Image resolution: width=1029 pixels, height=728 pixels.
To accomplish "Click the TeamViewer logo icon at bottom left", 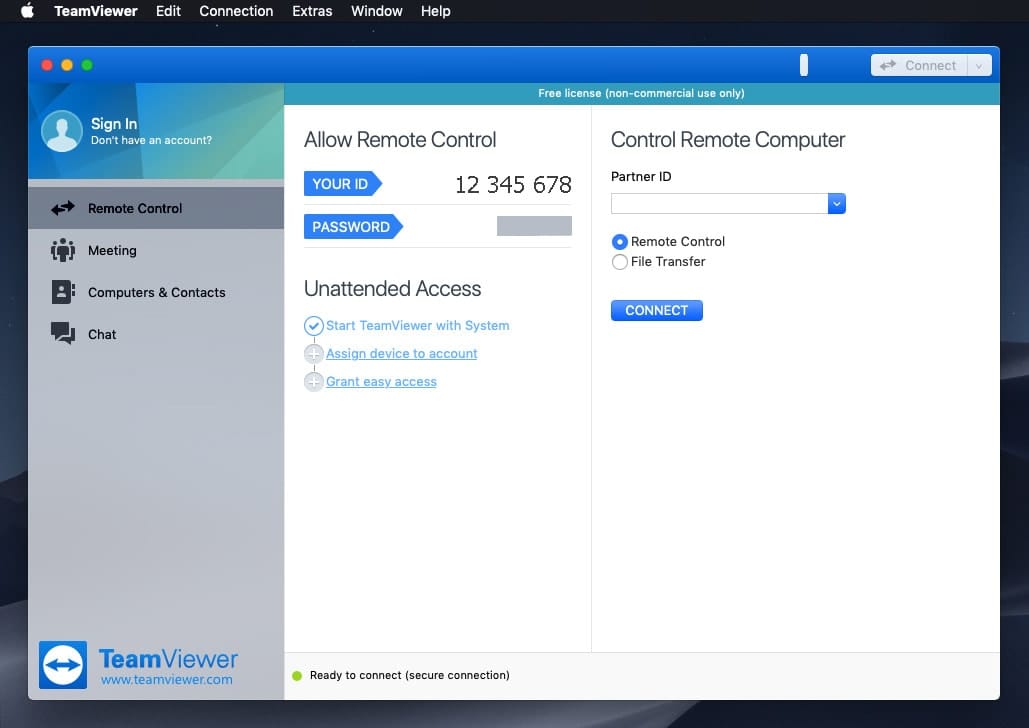I will [x=63, y=665].
